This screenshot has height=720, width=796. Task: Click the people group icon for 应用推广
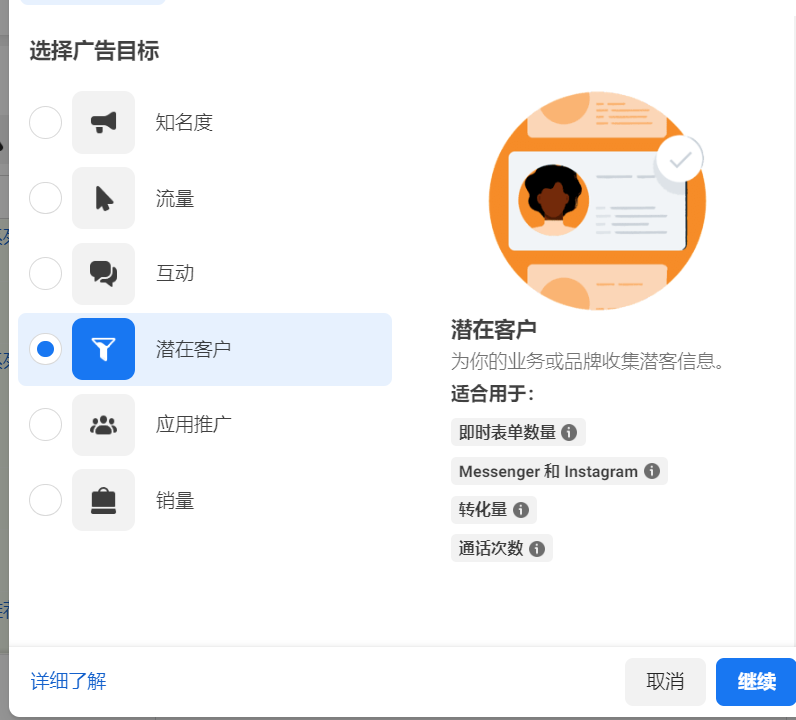[x=104, y=424]
